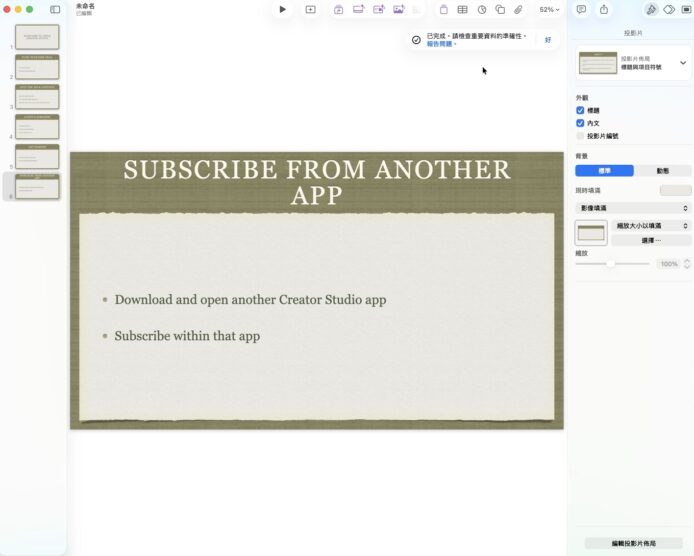Expand the slide layout 標題與項目符號 chooser
The width and height of the screenshot is (694, 556).
pos(633,63)
